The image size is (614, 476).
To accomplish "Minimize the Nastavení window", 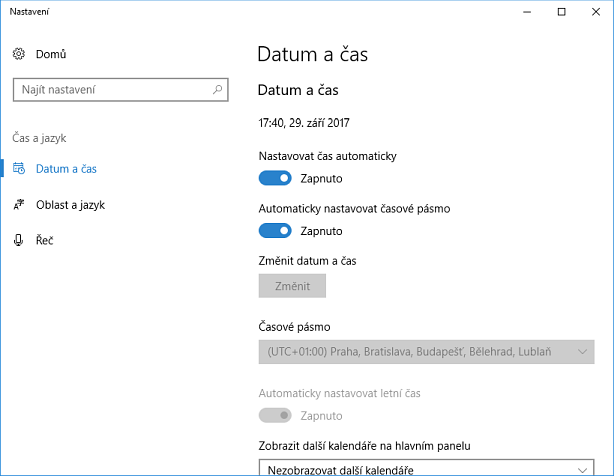I will [x=527, y=12].
